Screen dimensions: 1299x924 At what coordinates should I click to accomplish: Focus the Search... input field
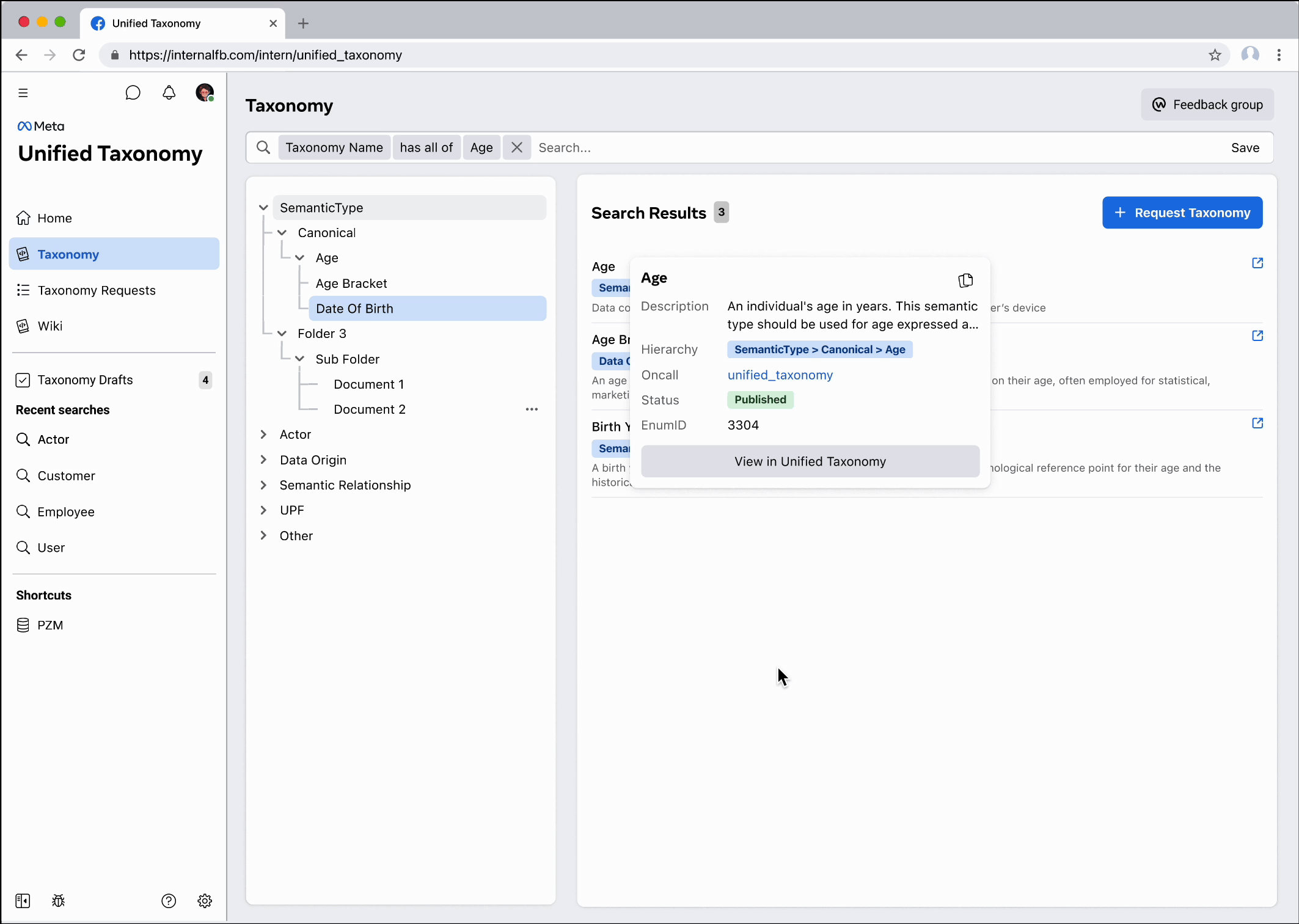pos(877,147)
